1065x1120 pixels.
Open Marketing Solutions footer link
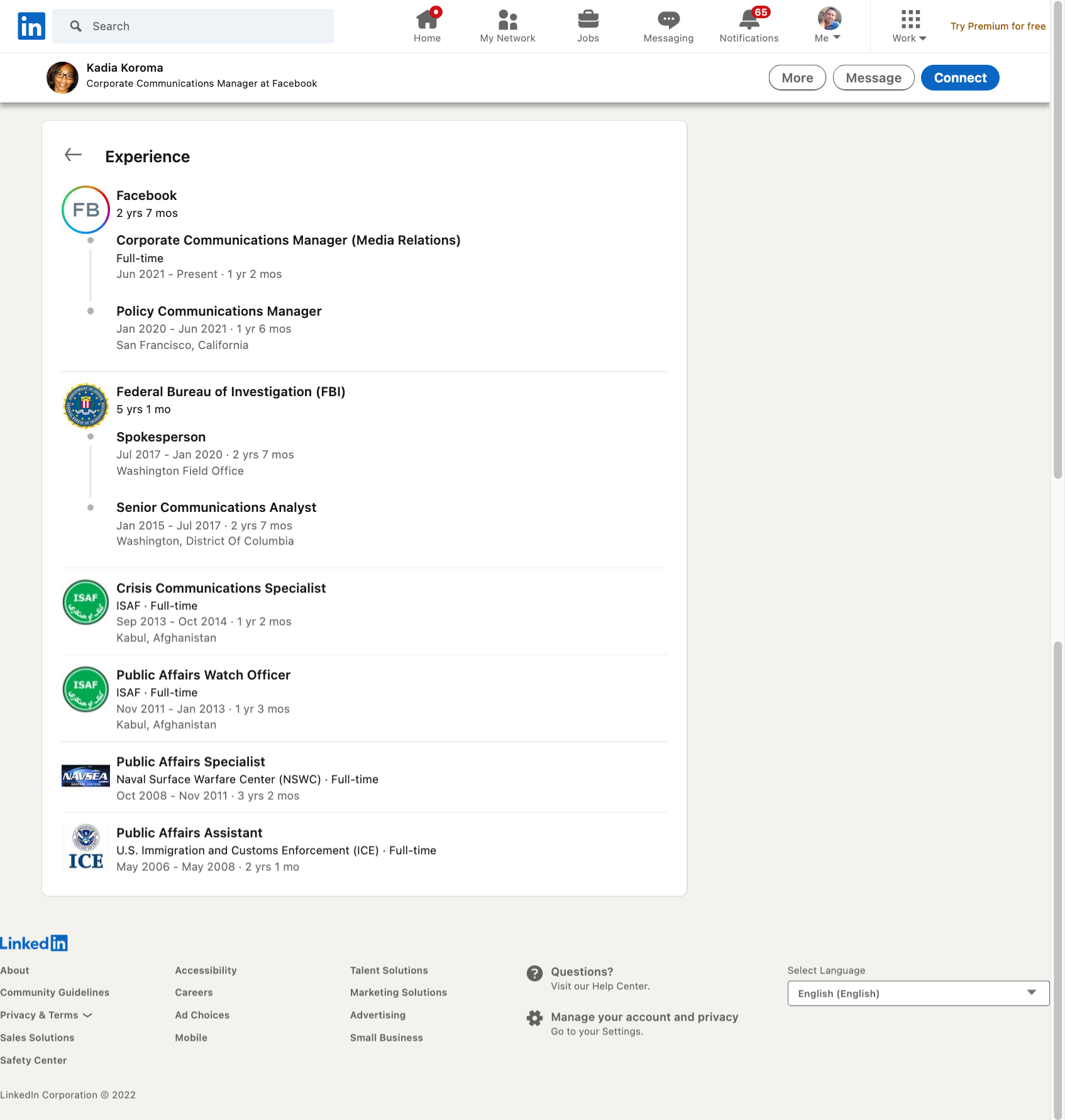click(398, 992)
